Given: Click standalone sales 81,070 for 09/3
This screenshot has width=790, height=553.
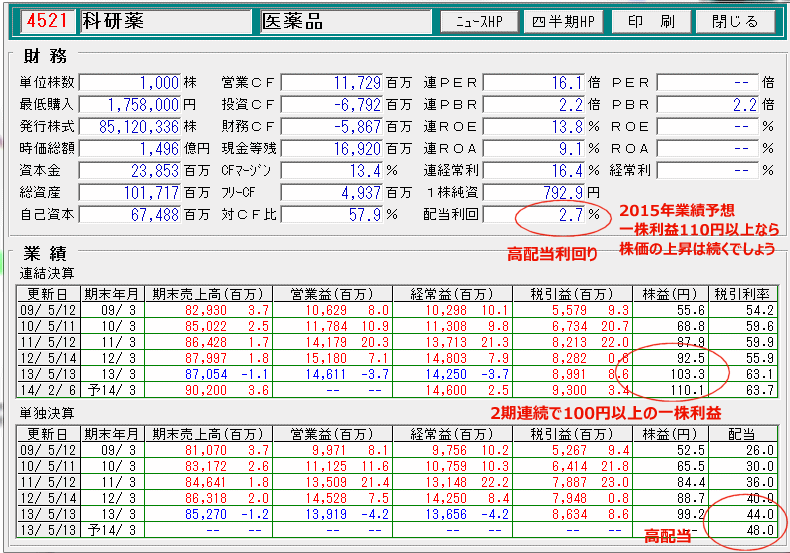Looking at the screenshot, I should click(x=206, y=450).
